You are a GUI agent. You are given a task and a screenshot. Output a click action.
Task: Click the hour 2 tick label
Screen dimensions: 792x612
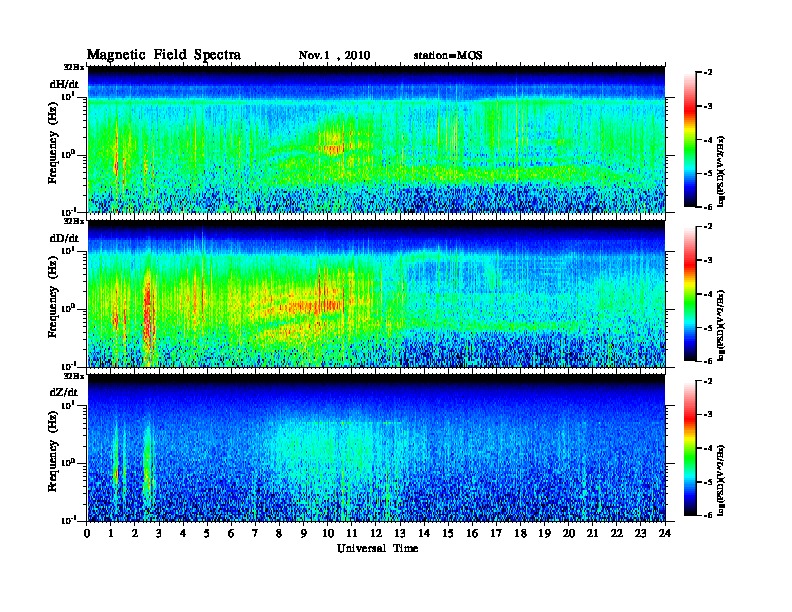pos(135,534)
